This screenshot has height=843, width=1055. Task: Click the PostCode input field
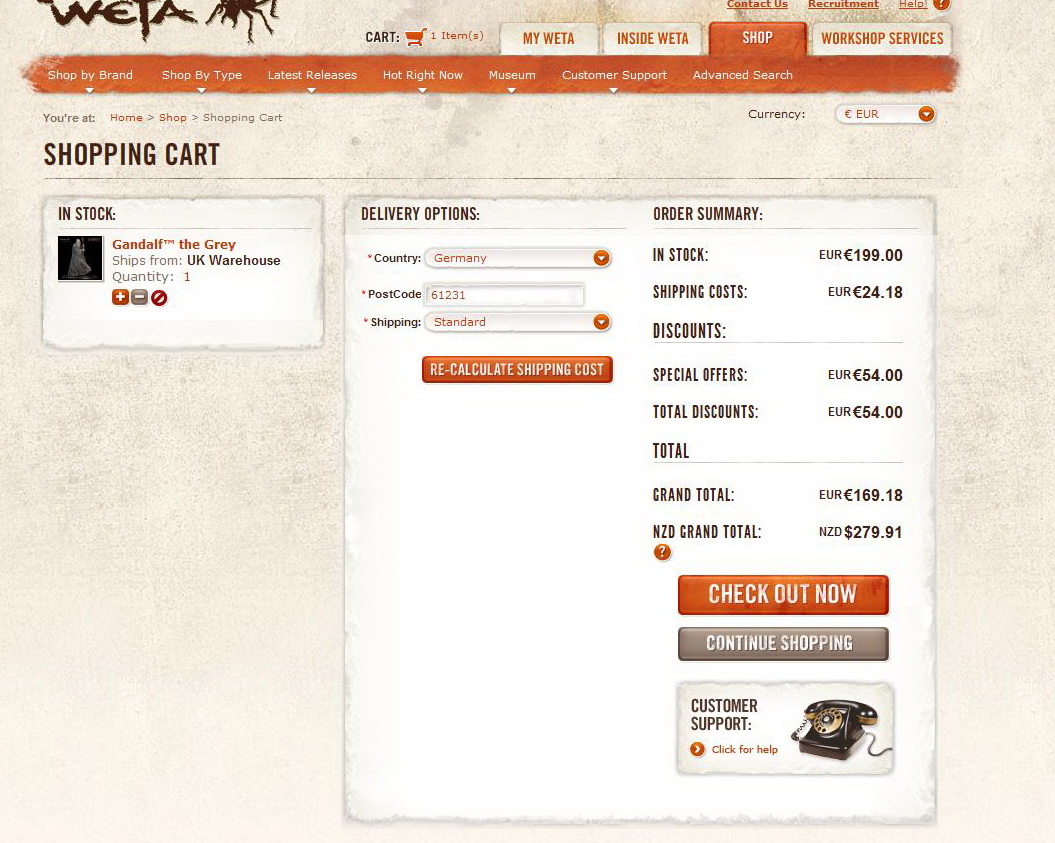tap(504, 295)
